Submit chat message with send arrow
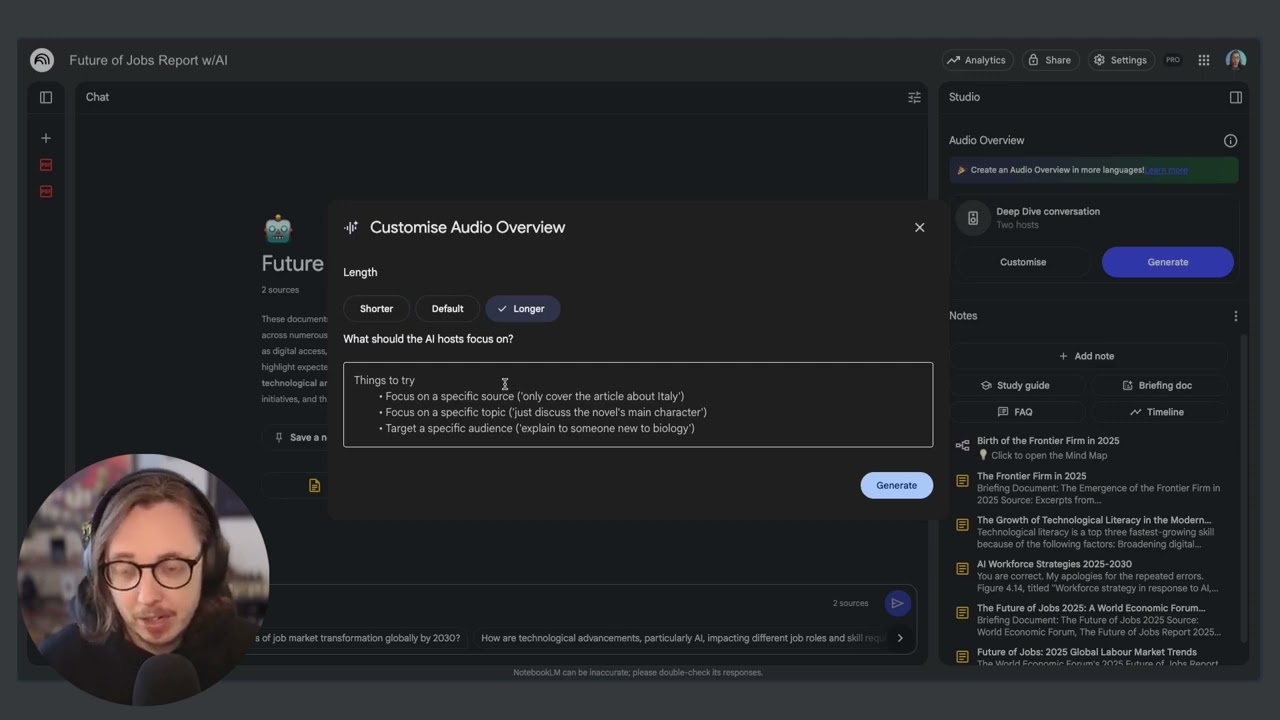1280x720 pixels. pyautogui.click(x=897, y=603)
